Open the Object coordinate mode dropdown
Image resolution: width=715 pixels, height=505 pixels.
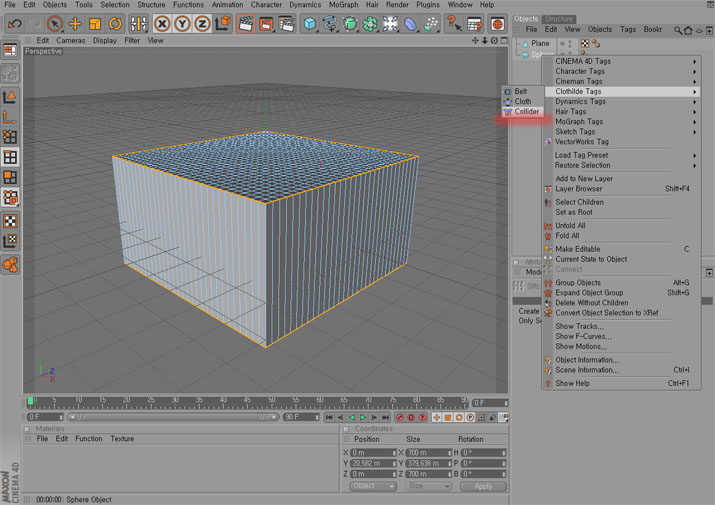(x=372, y=486)
